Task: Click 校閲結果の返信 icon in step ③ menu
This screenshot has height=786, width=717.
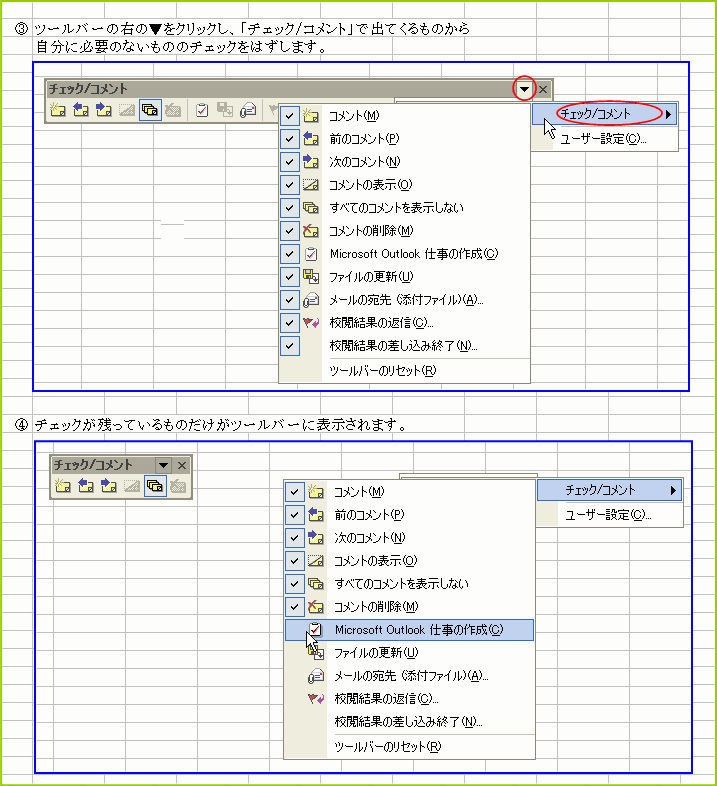Action: point(311,323)
